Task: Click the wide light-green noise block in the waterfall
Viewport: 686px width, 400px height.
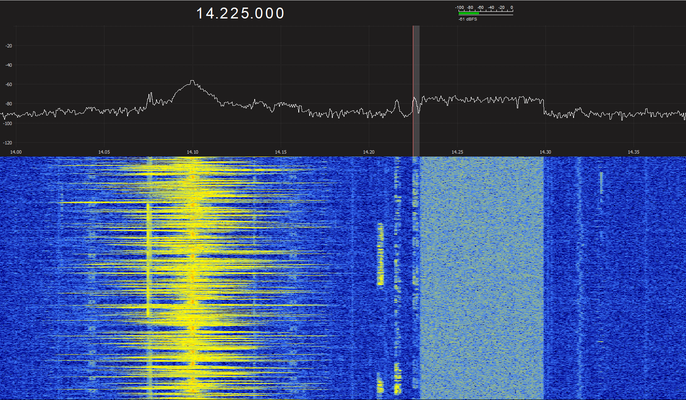Action: coord(482,278)
